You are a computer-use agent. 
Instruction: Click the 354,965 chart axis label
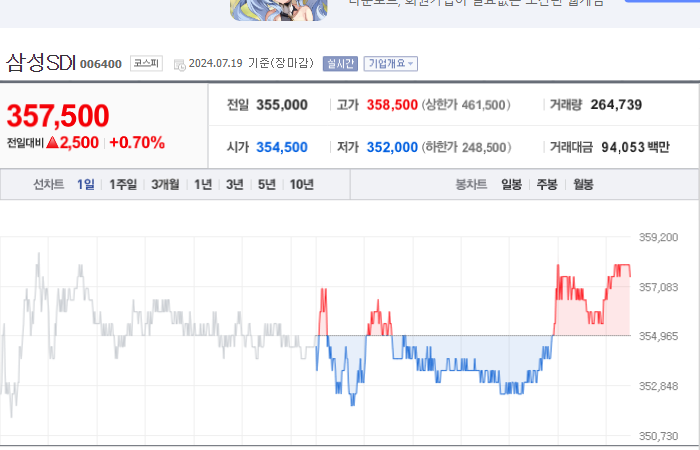(x=658, y=336)
